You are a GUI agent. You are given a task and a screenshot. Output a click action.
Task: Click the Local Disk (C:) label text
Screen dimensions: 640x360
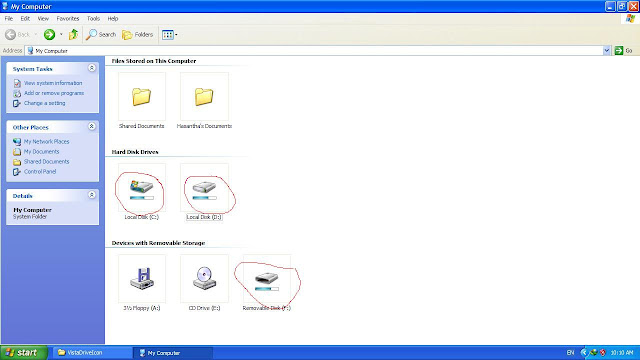click(142, 217)
